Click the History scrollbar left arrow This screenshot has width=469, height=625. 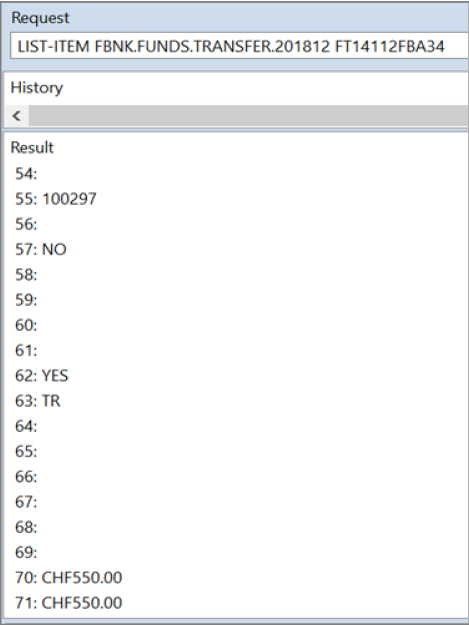point(17,116)
